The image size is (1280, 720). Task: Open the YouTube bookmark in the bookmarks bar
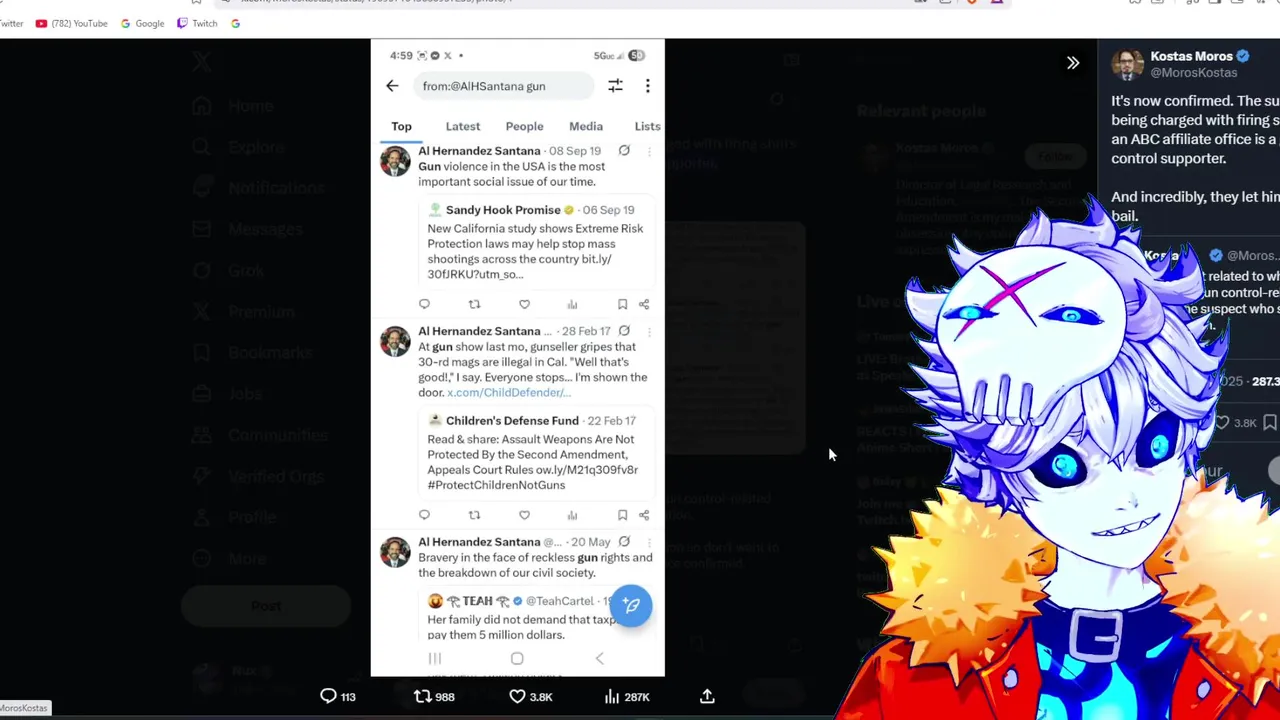(x=71, y=23)
